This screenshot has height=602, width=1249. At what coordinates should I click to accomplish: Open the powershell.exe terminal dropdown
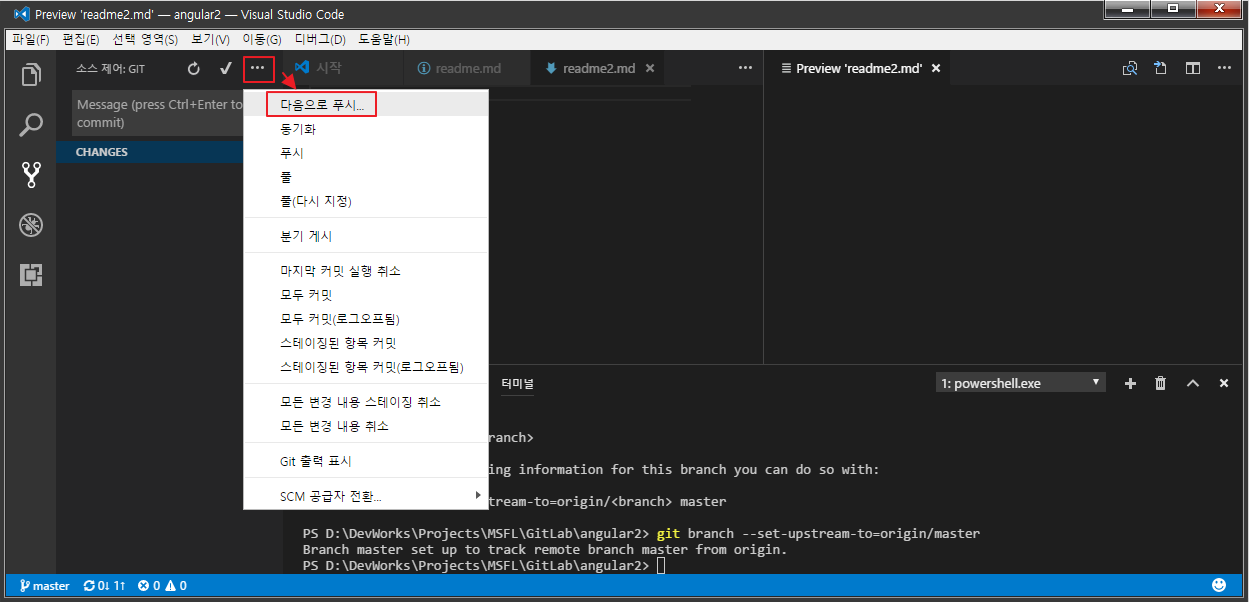point(1020,383)
